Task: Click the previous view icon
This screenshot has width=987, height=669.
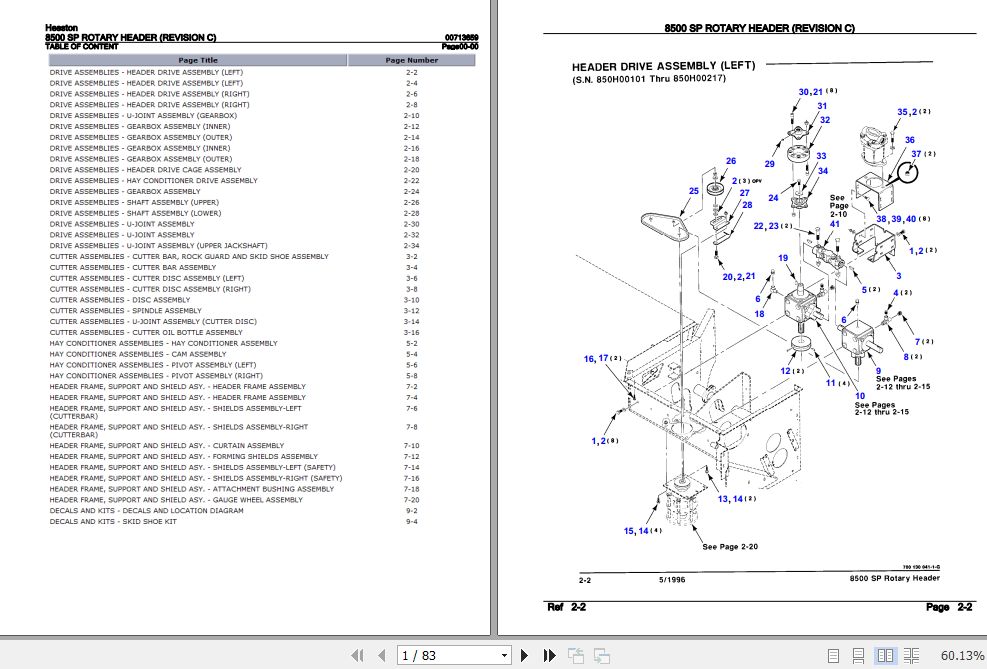Action: click(575, 655)
